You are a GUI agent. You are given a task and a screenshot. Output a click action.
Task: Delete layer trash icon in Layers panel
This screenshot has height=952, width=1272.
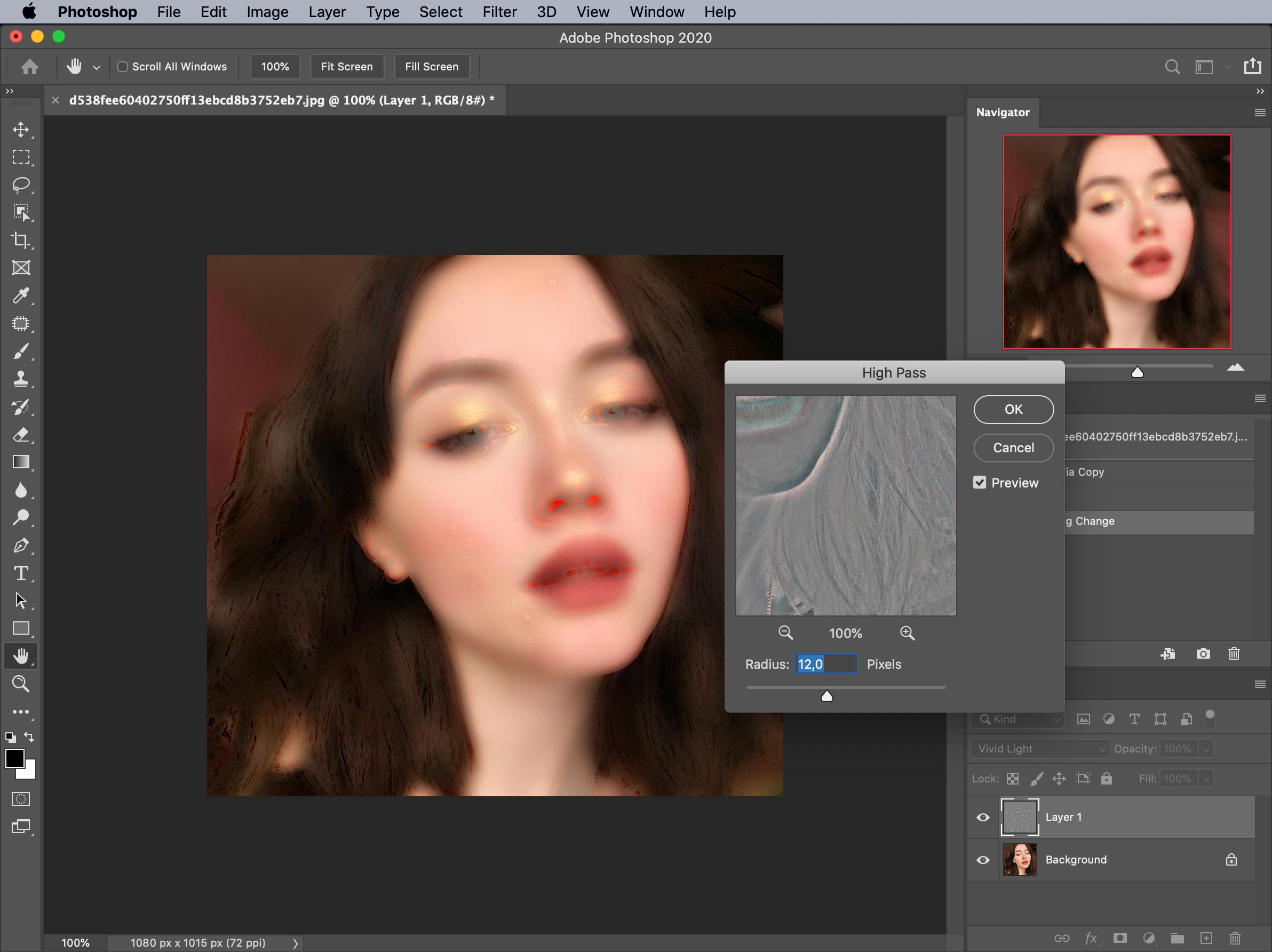pyautogui.click(x=1235, y=938)
